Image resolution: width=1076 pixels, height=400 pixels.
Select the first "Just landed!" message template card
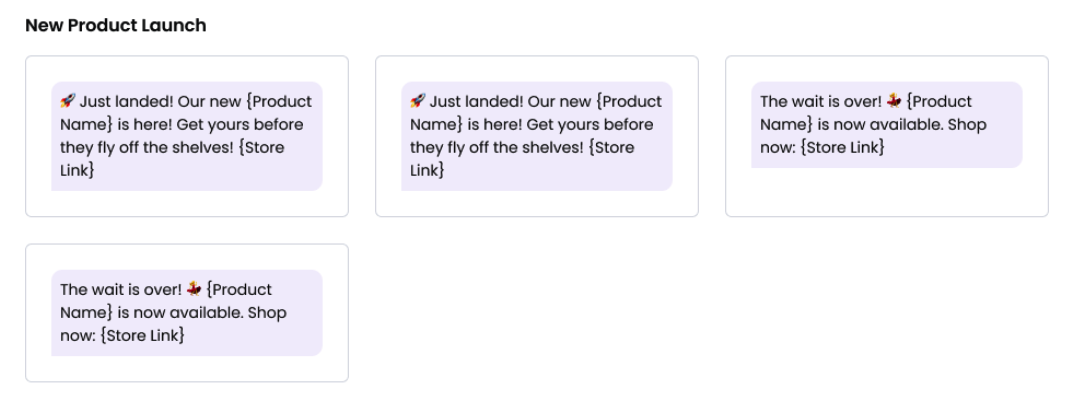[x=187, y=136]
